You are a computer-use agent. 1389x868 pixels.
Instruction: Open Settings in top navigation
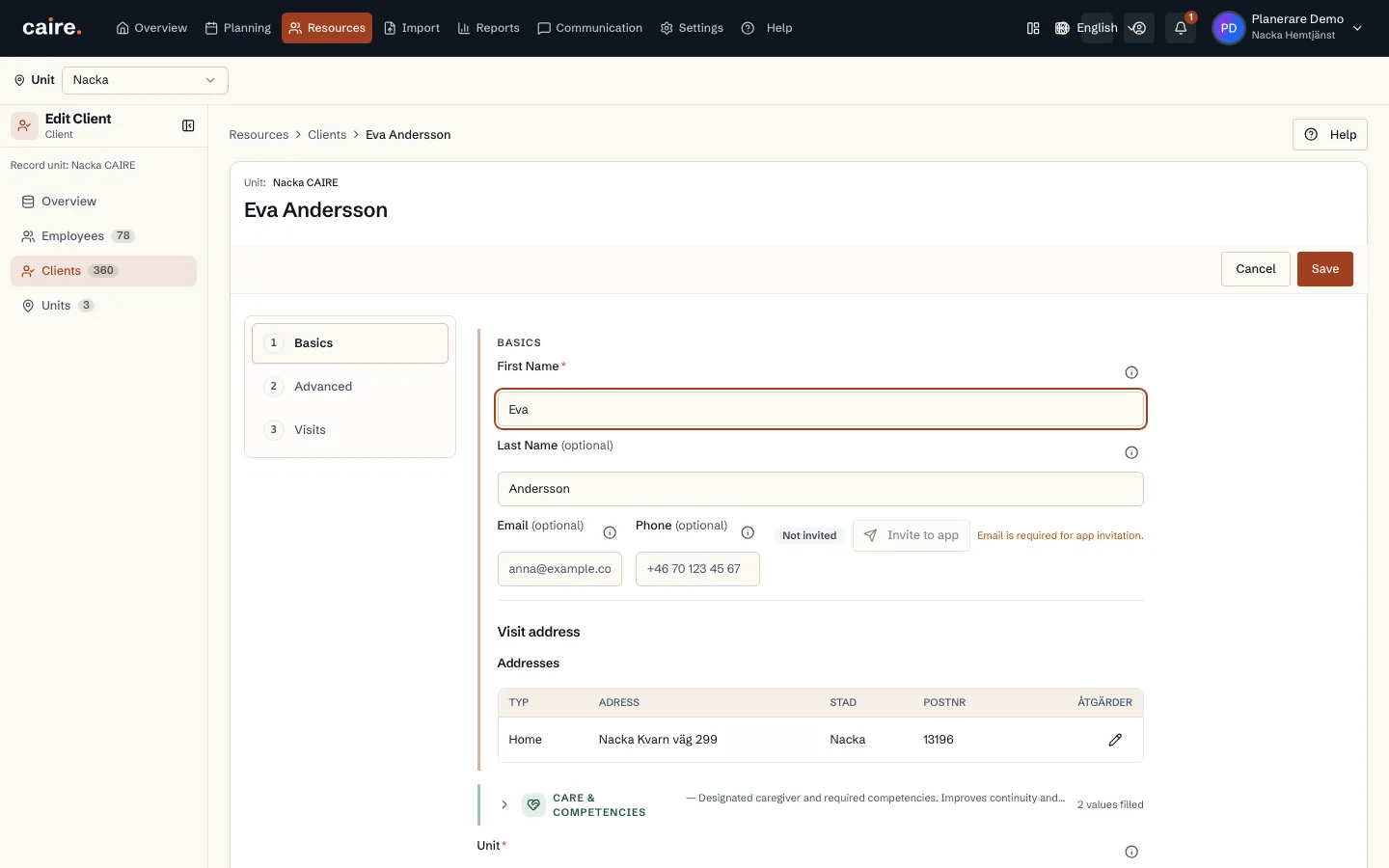(692, 28)
